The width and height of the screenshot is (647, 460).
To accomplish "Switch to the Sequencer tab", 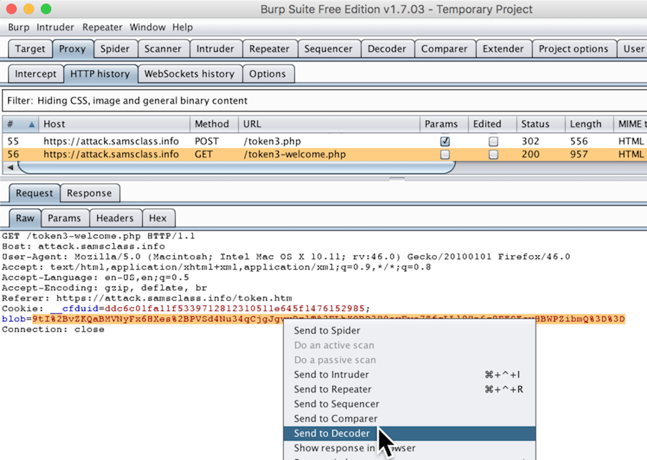I will point(328,49).
